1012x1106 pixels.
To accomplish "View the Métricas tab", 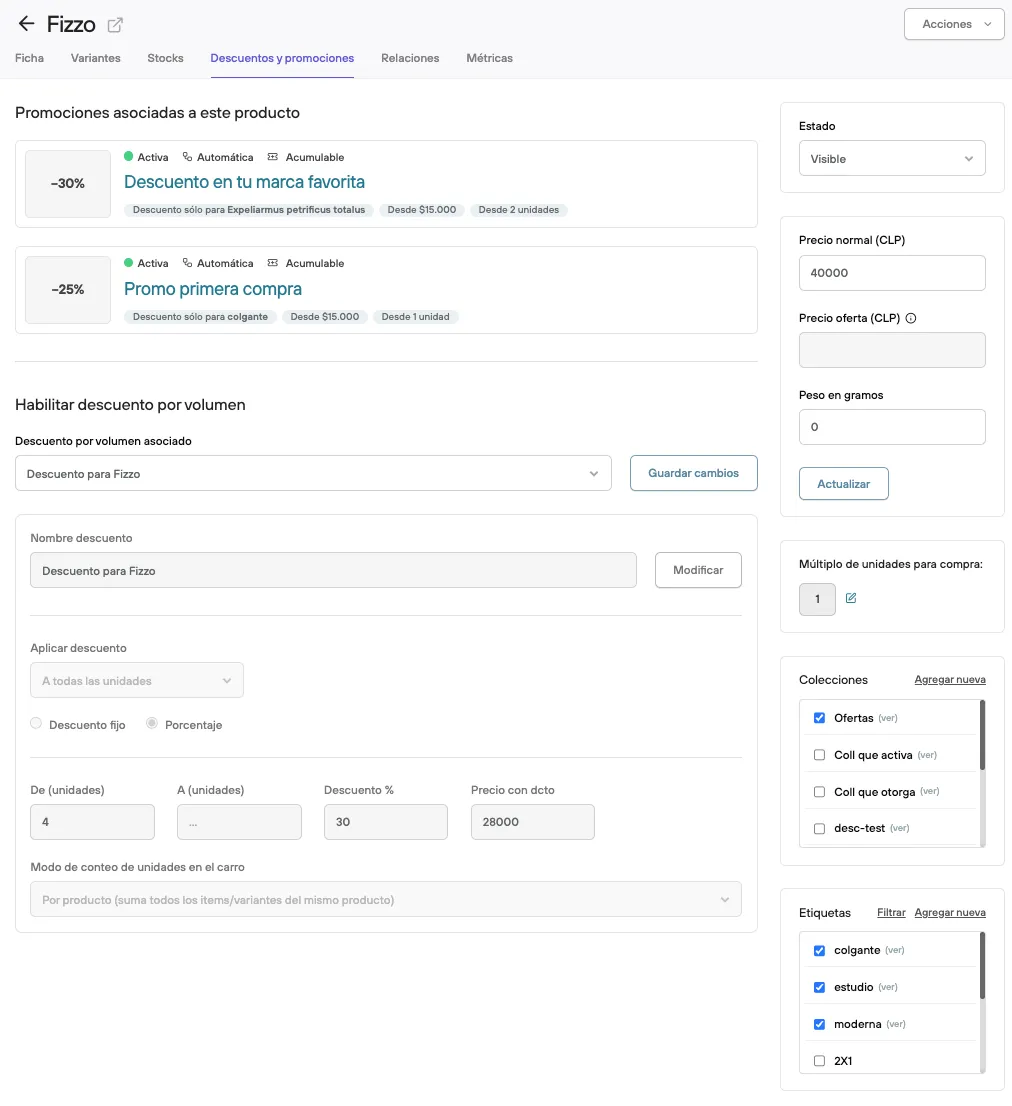I will 489,58.
